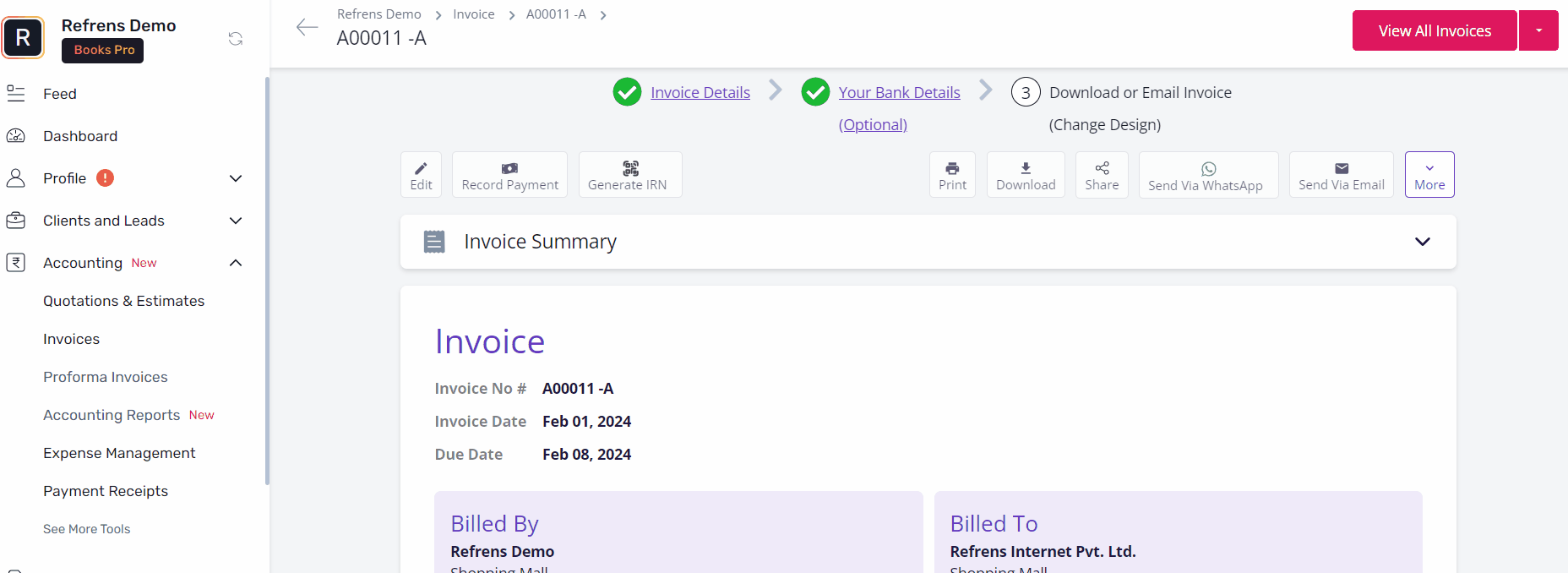1568x573 pixels.
Task: Open the More options button
Action: coord(1429,175)
